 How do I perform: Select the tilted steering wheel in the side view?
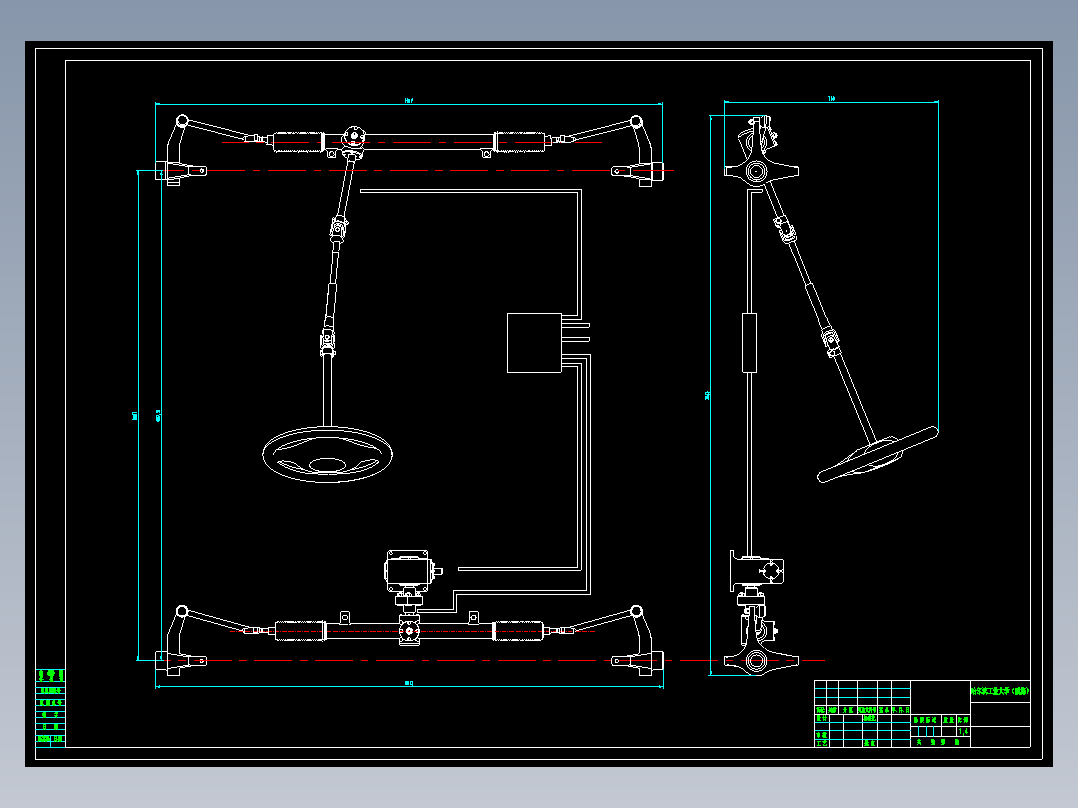pyautogui.click(x=878, y=455)
